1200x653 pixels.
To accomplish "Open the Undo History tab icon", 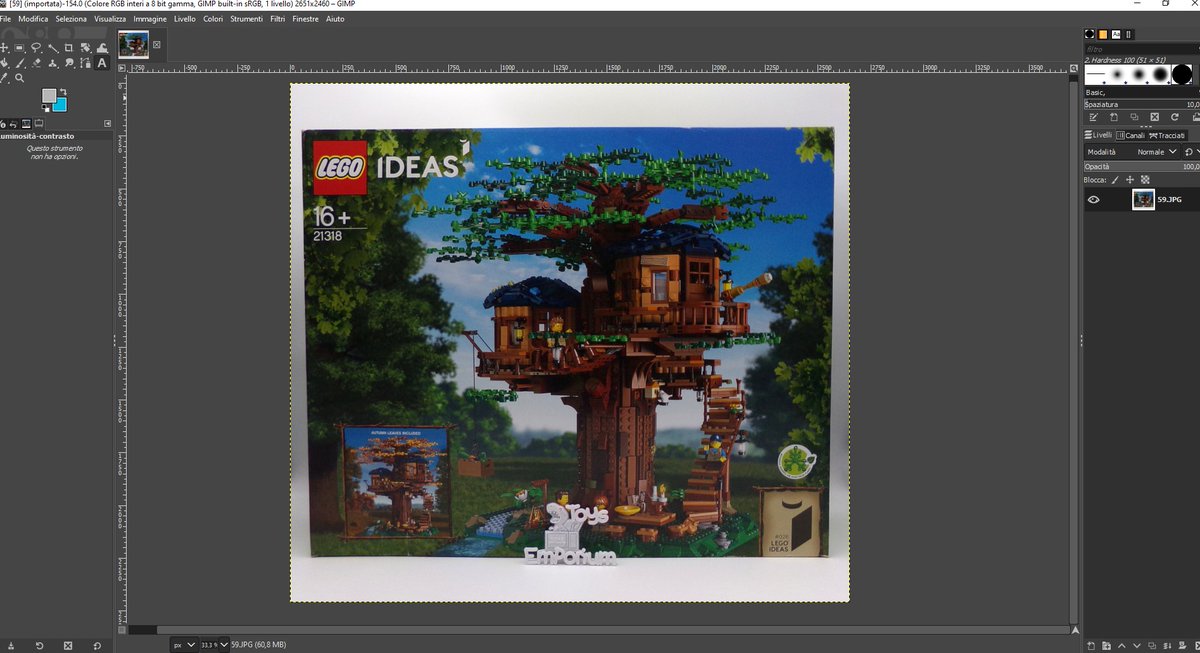I will [x=13, y=124].
